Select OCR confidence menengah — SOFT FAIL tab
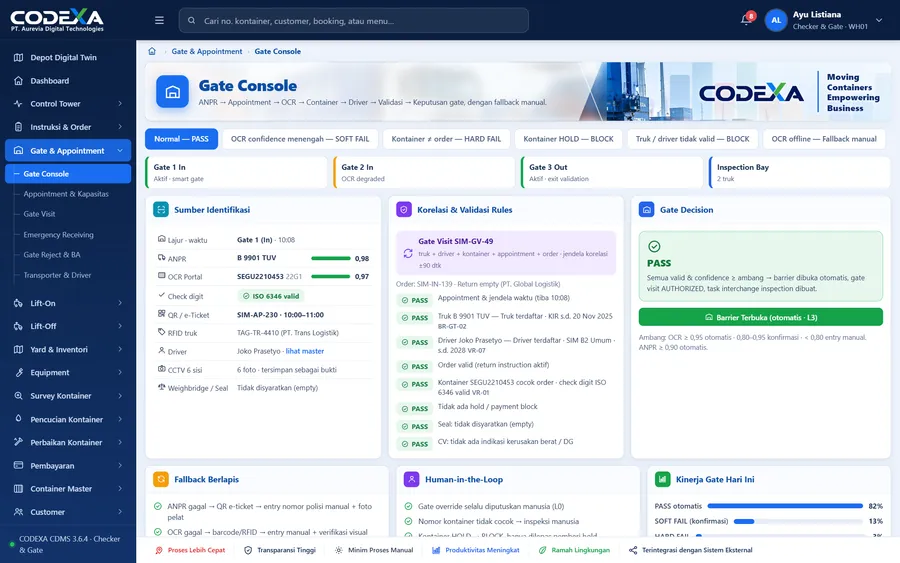 [300, 139]
